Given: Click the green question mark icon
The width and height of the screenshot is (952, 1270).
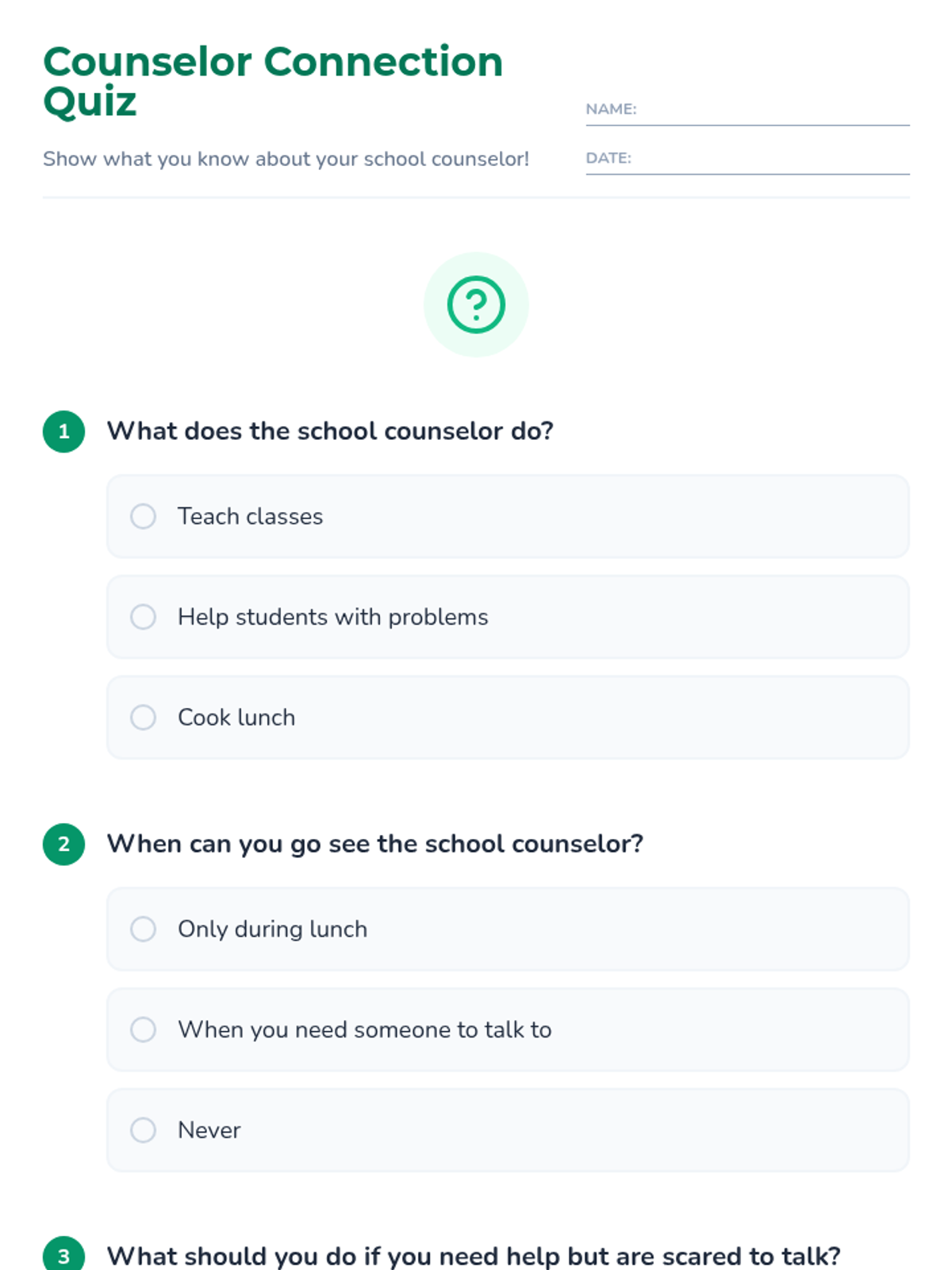Looking at the screenshot, I should [x=476, y=305].
